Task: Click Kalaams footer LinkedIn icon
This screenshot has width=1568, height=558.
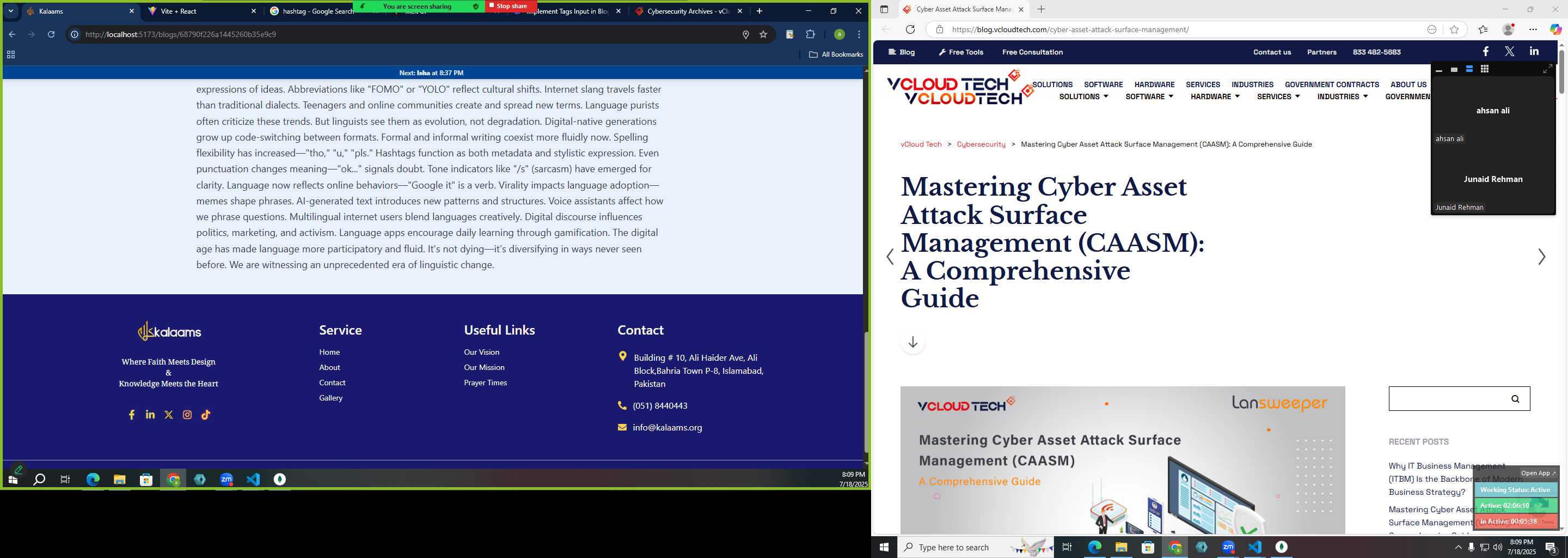Action: (x=150, y=414)
